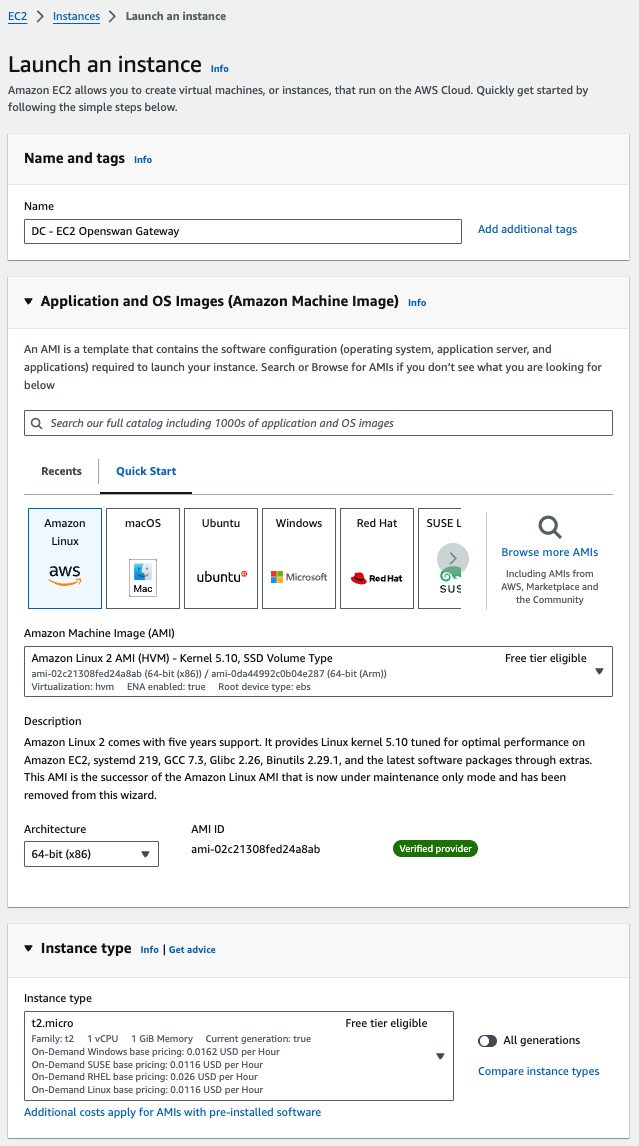Collapse the Instance type section
639x1146 pixels.
tap(29, 949)
